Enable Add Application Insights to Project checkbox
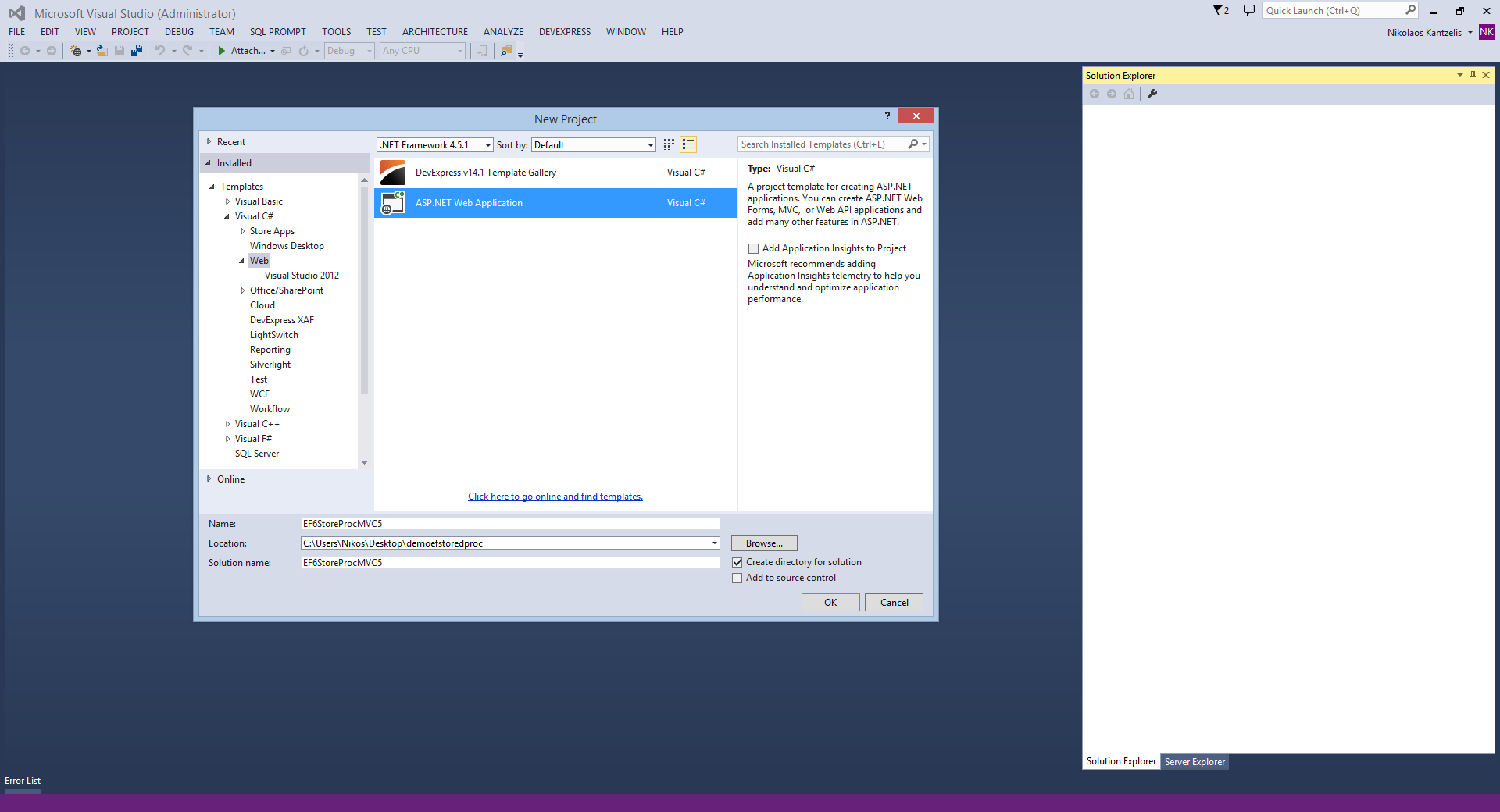This screenshot has height=812, width=1500. [x=753, y=248]
